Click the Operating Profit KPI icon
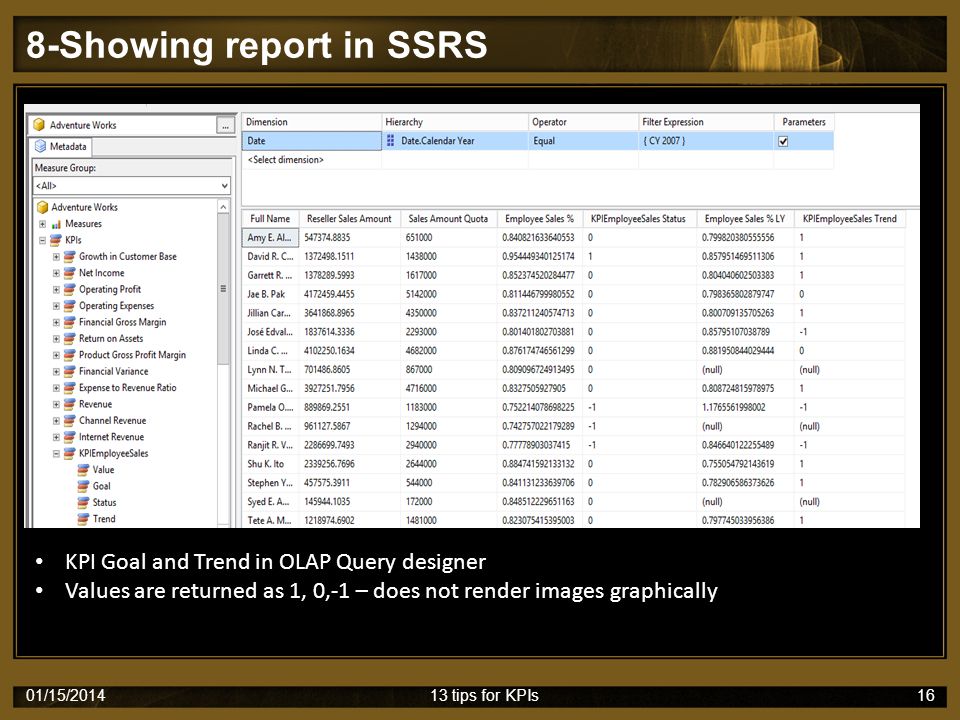Image resolution: width=960 pixels, height=720 pixels. point(70,290)
